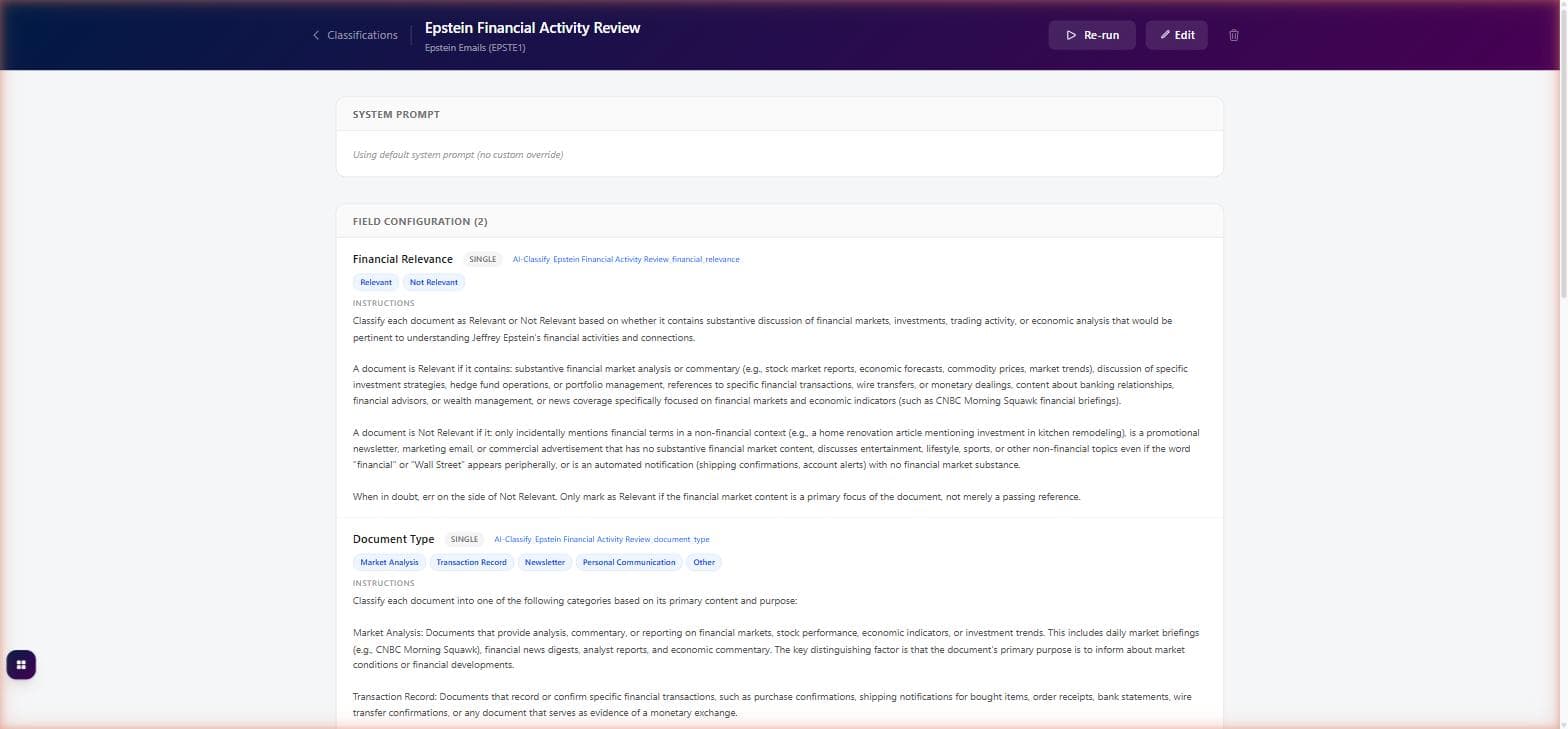1568x729 pixels.
Task: Open the grid launcher icon at bottom left
Action: (21, 665)
